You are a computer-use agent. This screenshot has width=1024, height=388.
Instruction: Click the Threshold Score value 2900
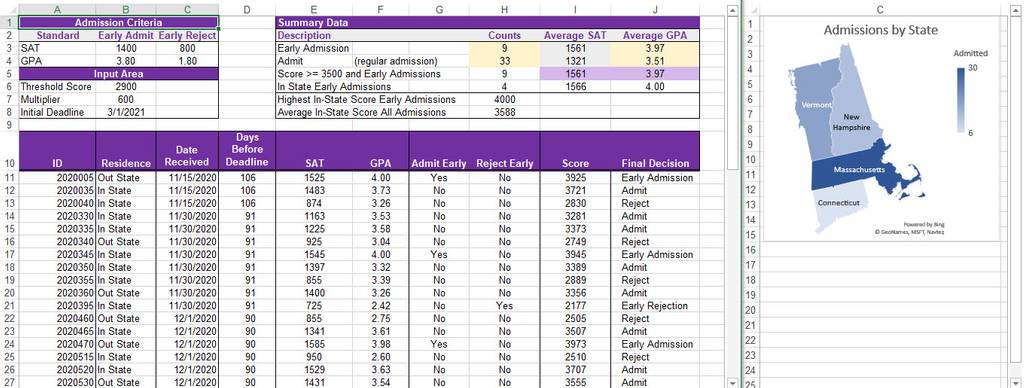pyautogui.click(x=125, y=86)
